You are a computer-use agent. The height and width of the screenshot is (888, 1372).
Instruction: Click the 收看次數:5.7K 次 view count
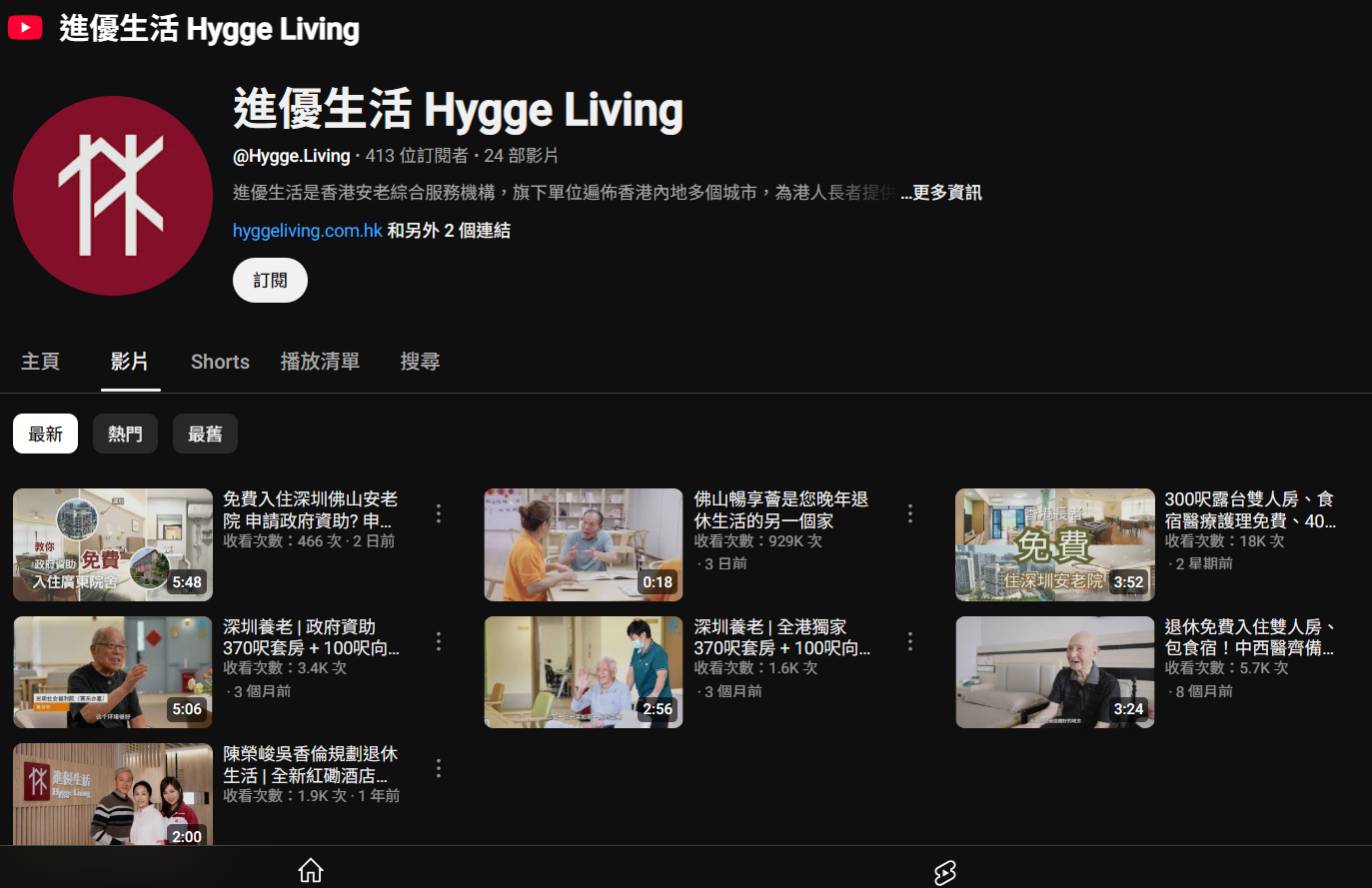tap(1226, 668)
